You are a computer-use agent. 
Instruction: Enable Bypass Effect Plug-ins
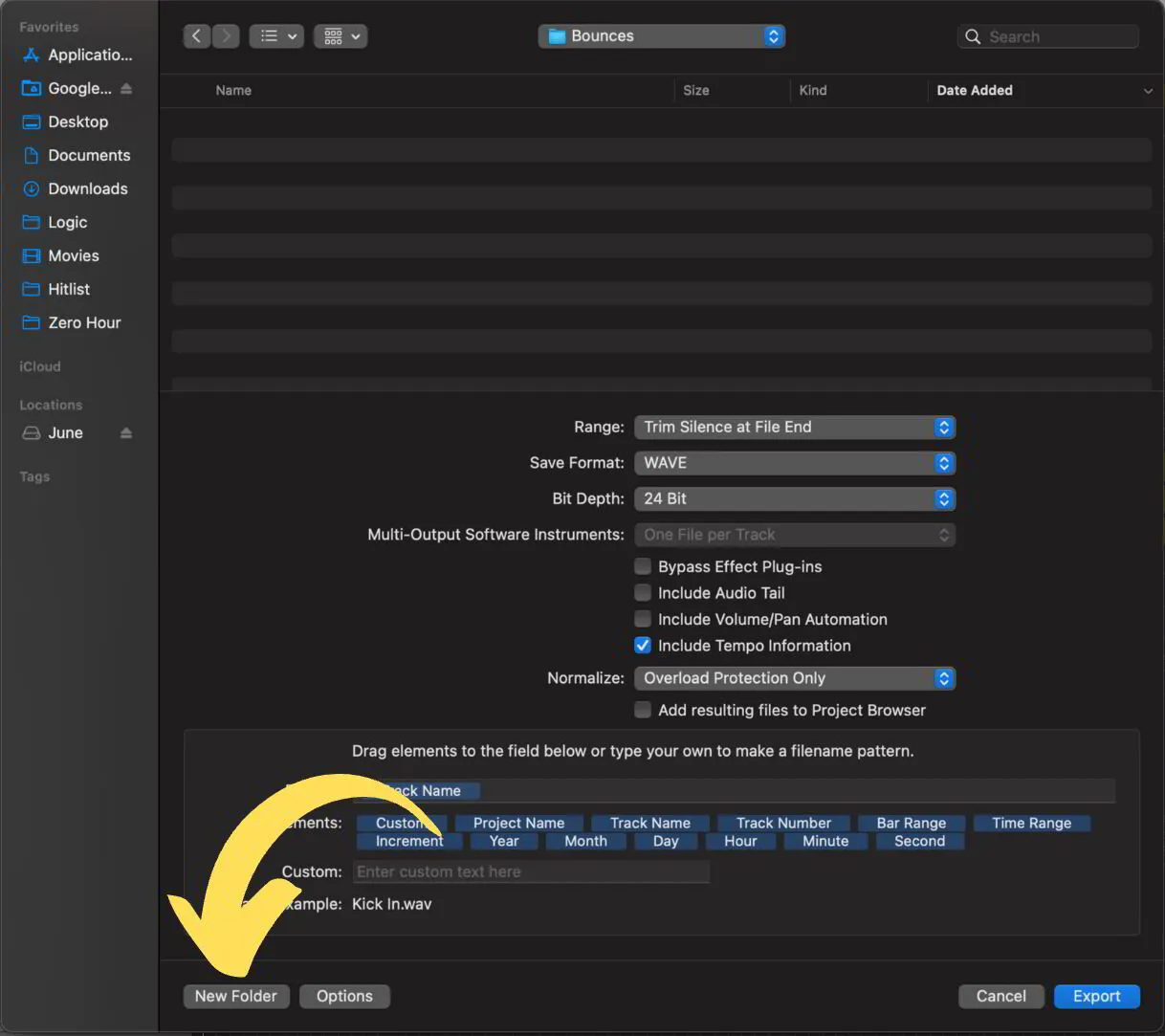click(642, 565)
